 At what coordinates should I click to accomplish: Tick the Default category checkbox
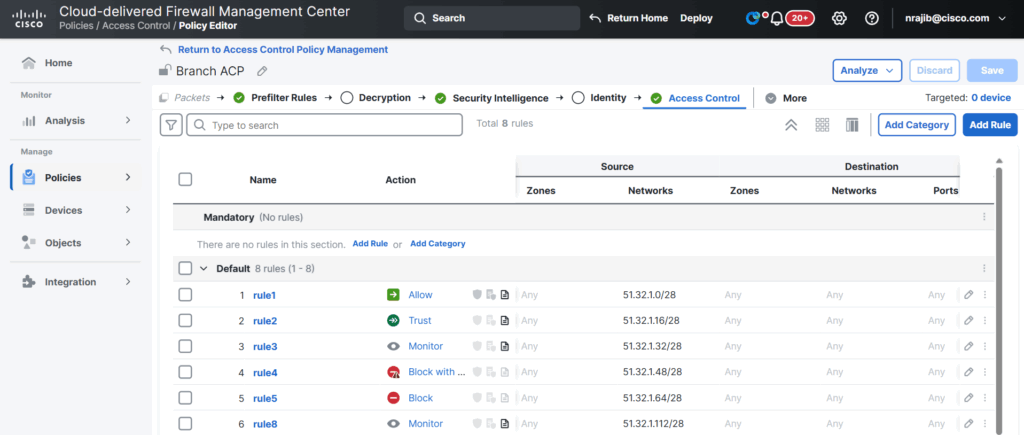pos(185,268)
